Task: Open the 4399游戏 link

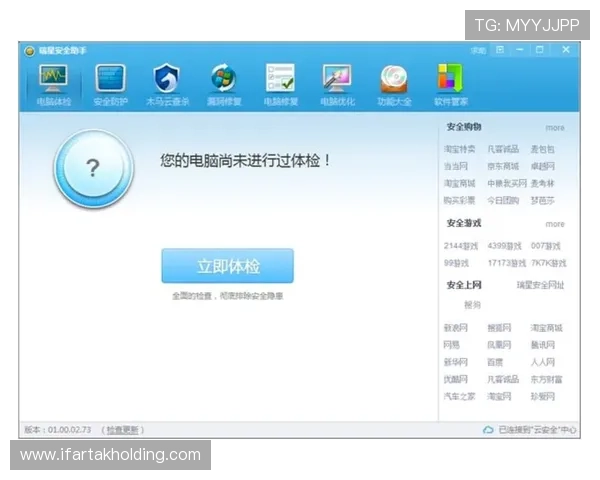Action: tap(504, 246)
